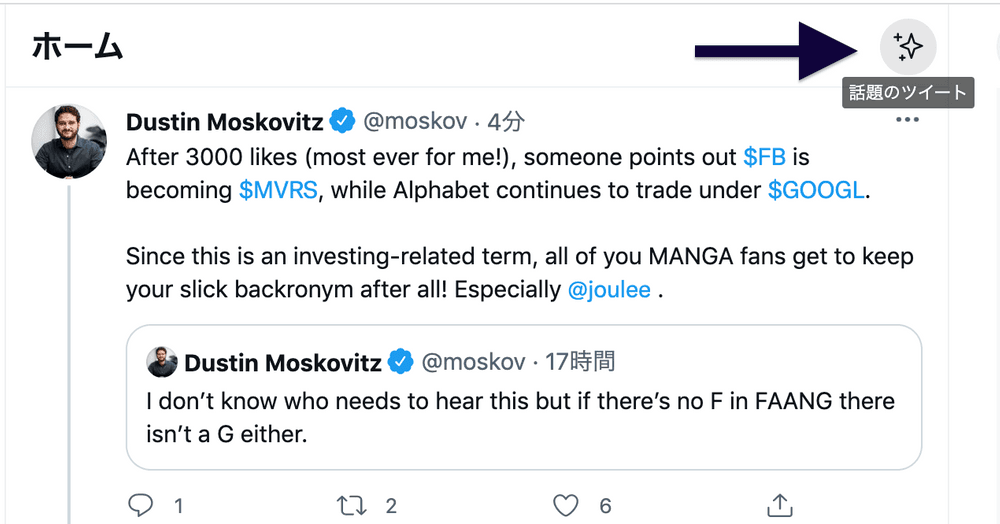This screenshot has width=1000, height=524.
Task: Open the @joulee mention link
Action: [x=609, y=290]
